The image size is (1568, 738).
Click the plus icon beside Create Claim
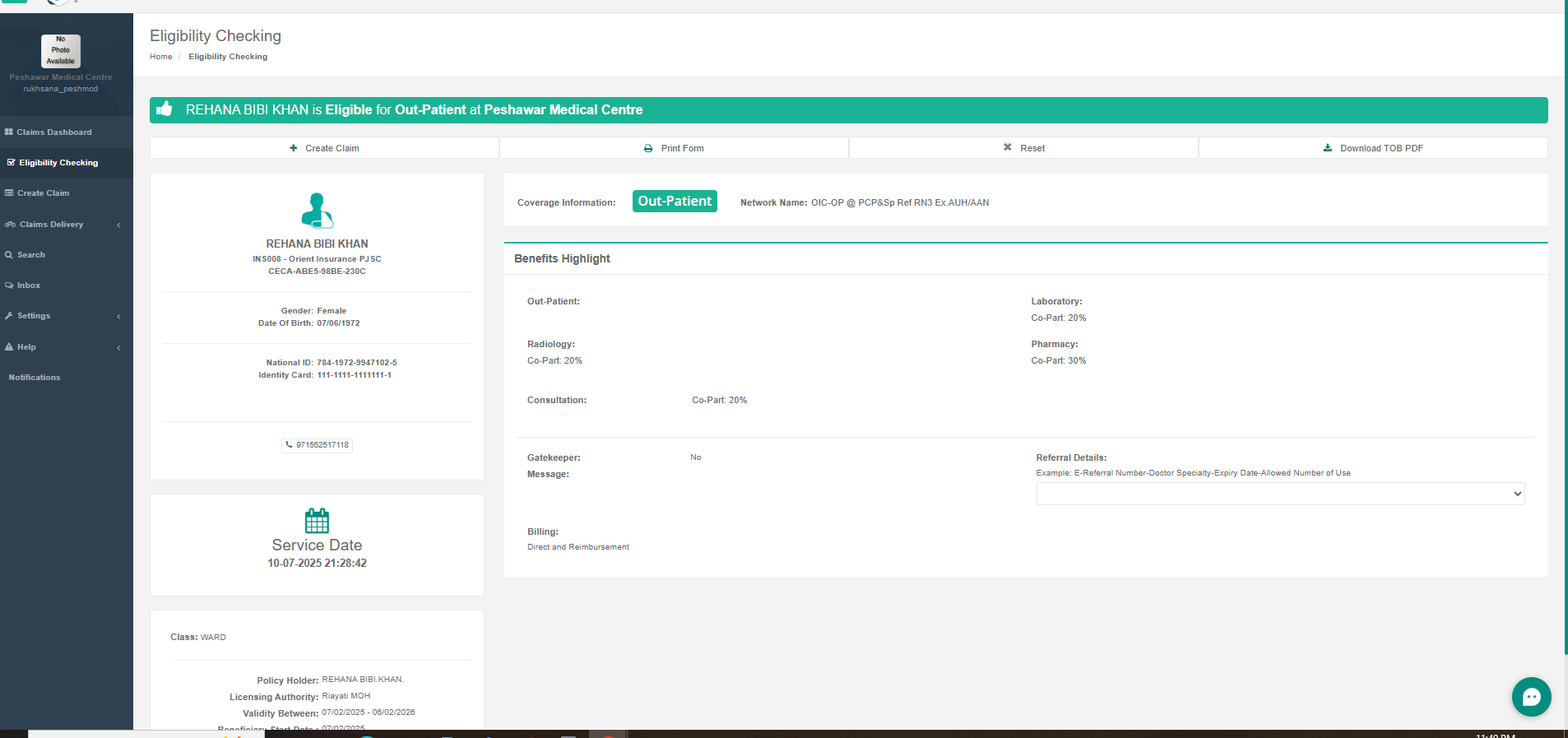click(x=294, y=149)
